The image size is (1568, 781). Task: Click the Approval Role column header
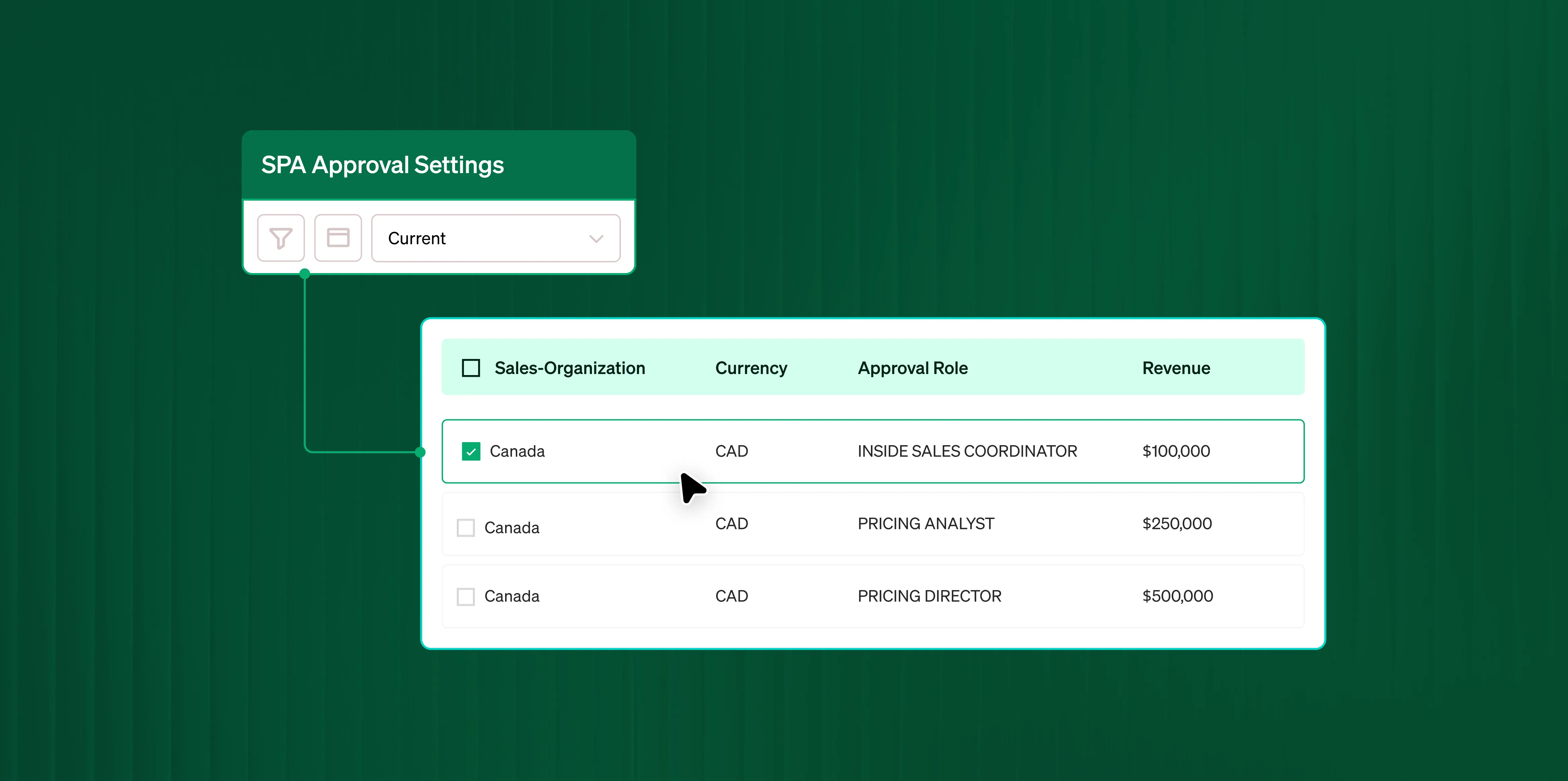(x=912, y=368)
